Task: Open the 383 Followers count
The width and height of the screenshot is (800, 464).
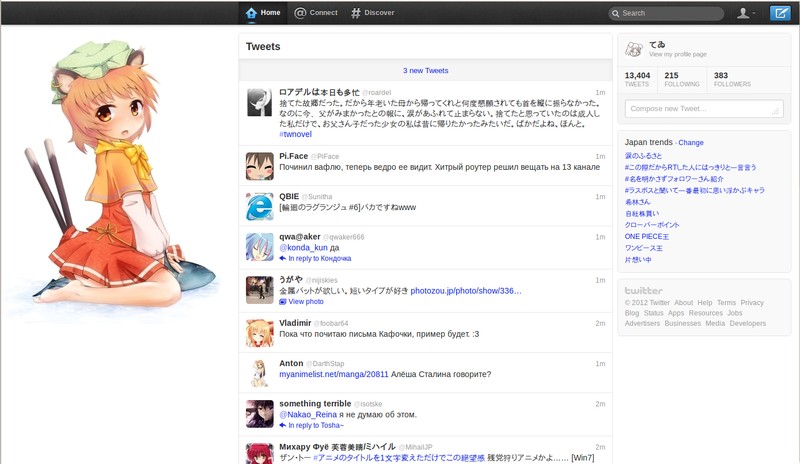Action: (x=732, y=79)
